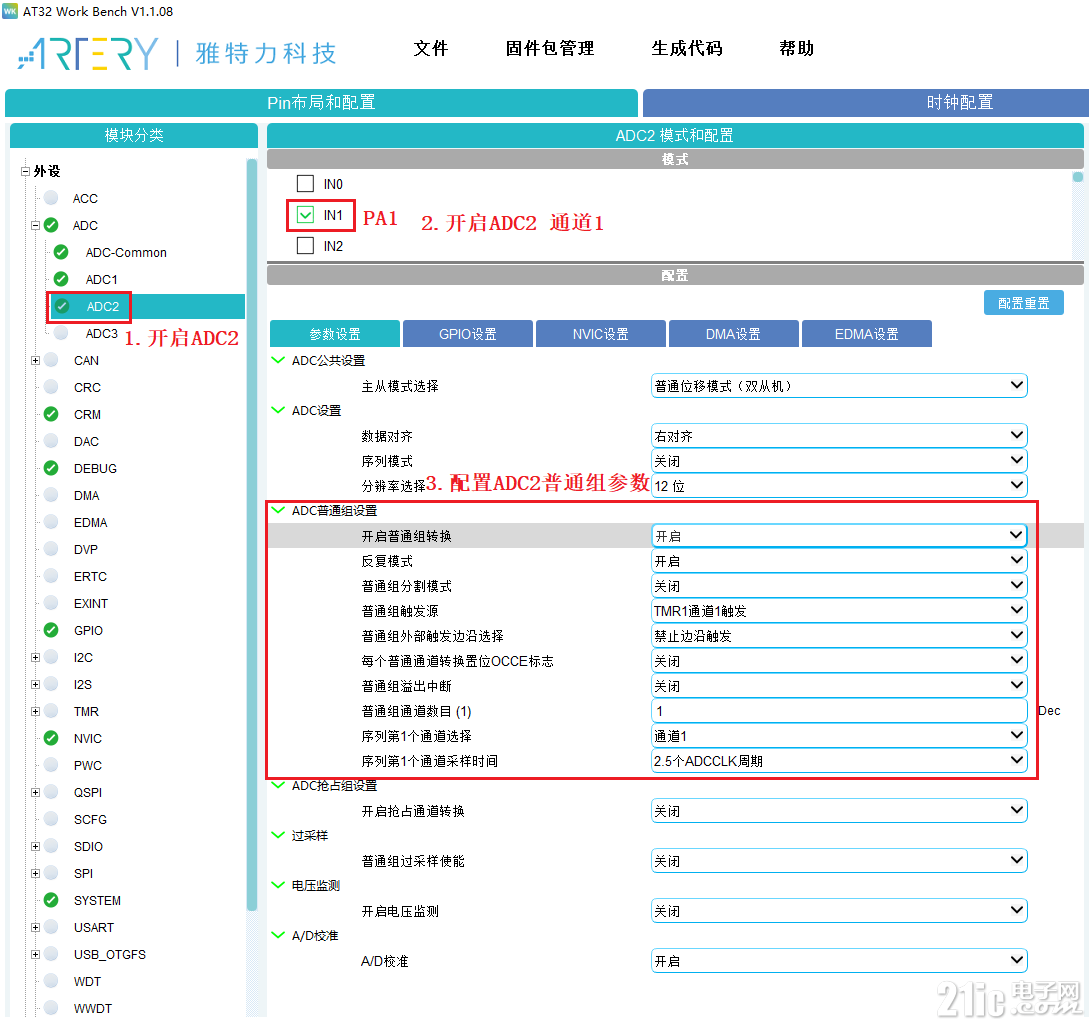Click the mode panel scrollbar thumb
The width and height of the screenshot is (1091, 1024).
(1078, 177)
